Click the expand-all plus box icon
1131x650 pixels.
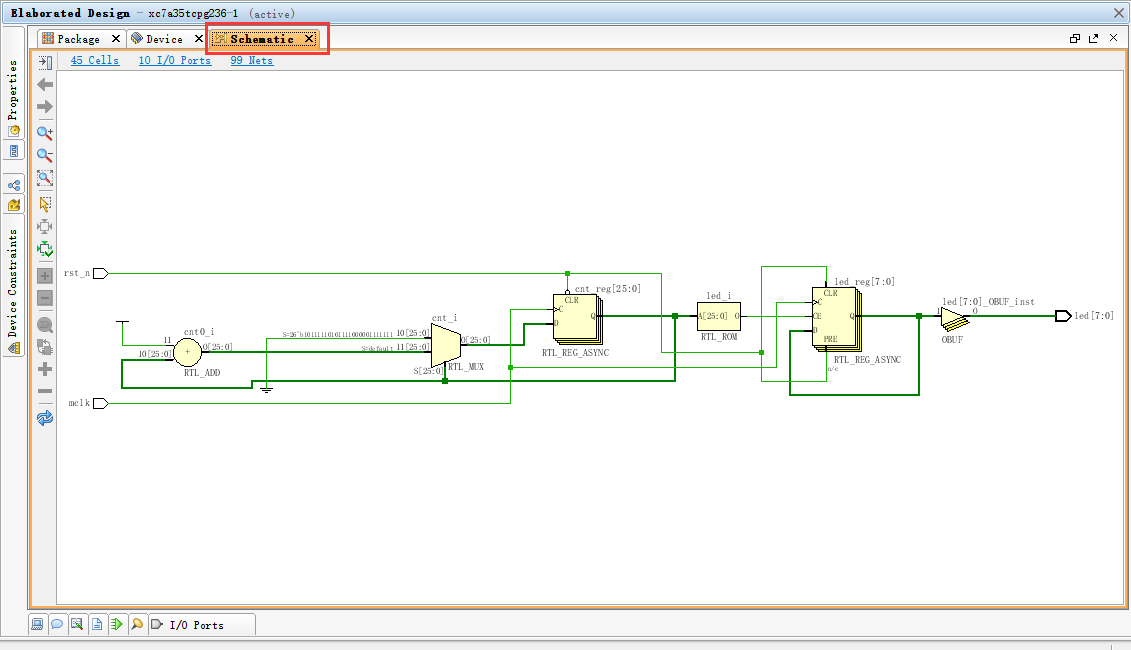coord(45,276)
